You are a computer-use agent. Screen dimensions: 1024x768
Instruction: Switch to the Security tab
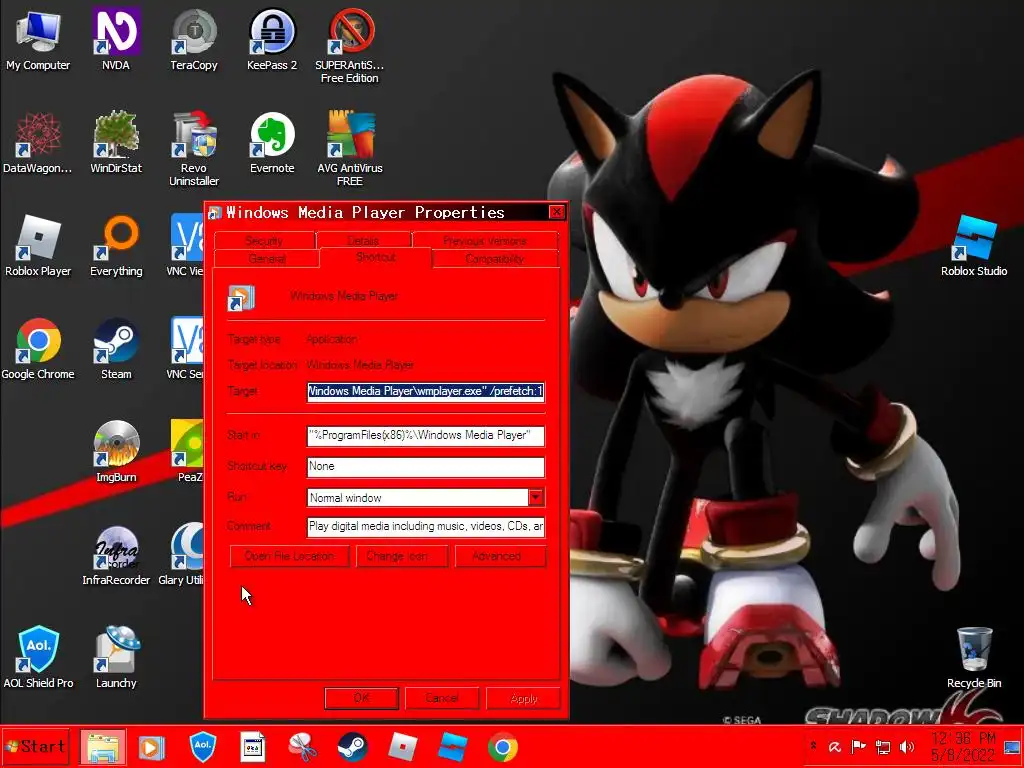[264, 240]
